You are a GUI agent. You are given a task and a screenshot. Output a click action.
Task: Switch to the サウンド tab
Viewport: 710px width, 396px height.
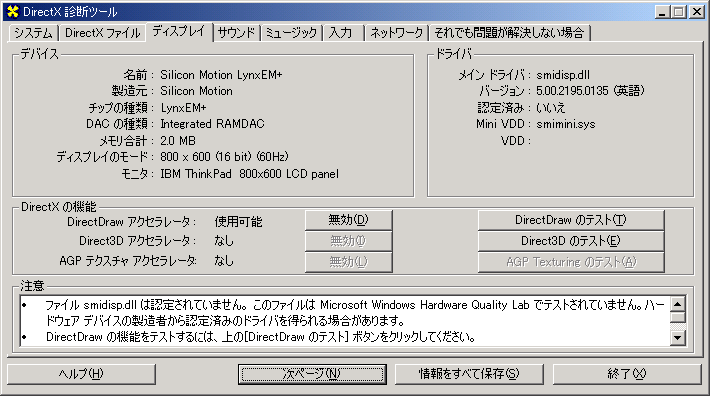pyautogui.click(x=236, y=33)
